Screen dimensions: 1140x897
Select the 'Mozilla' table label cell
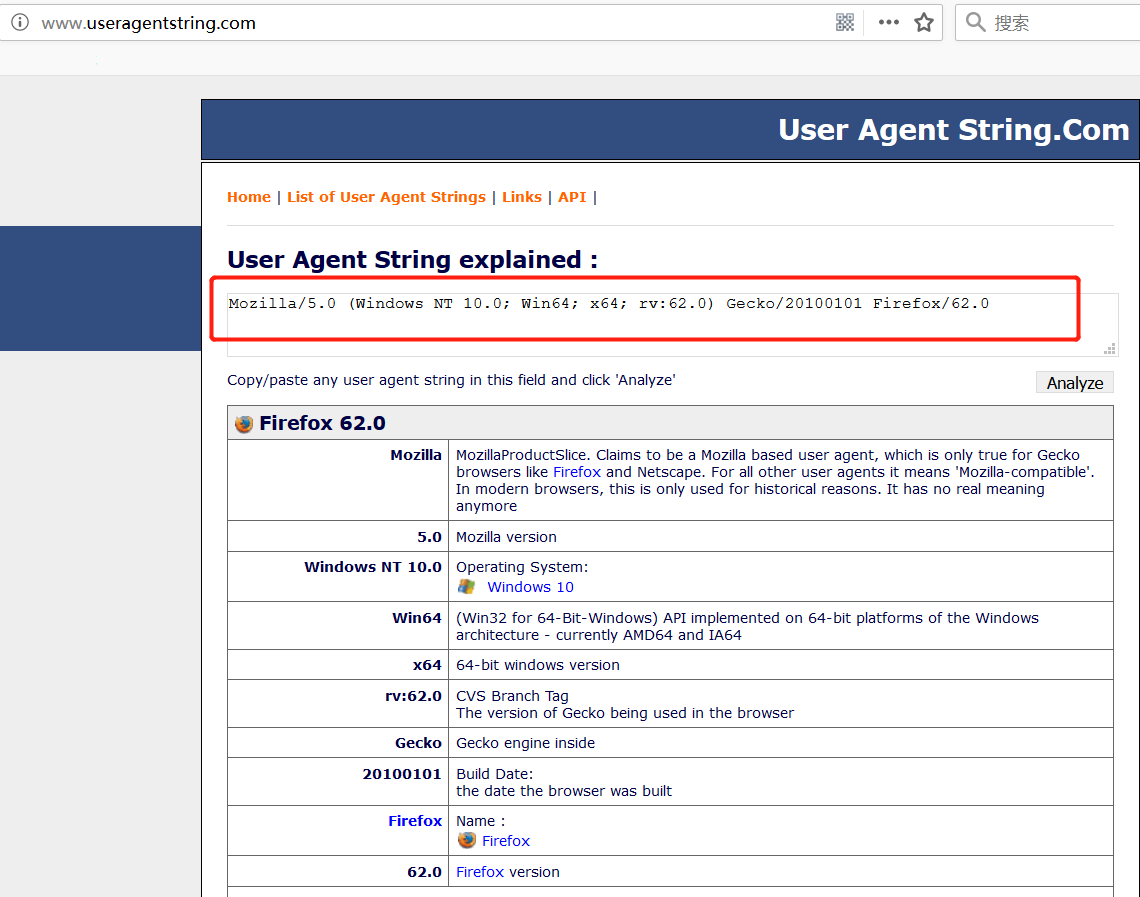338,480
